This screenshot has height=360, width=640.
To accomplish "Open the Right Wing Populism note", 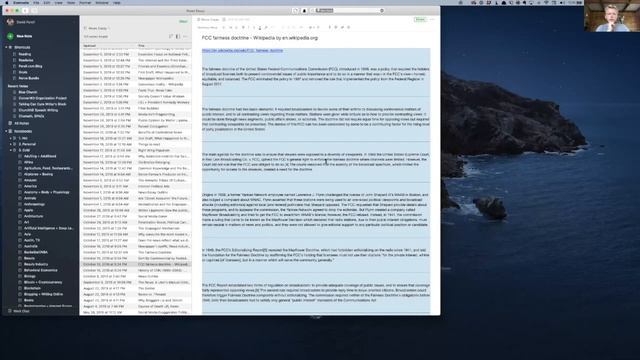I will [x=136, y=150].
